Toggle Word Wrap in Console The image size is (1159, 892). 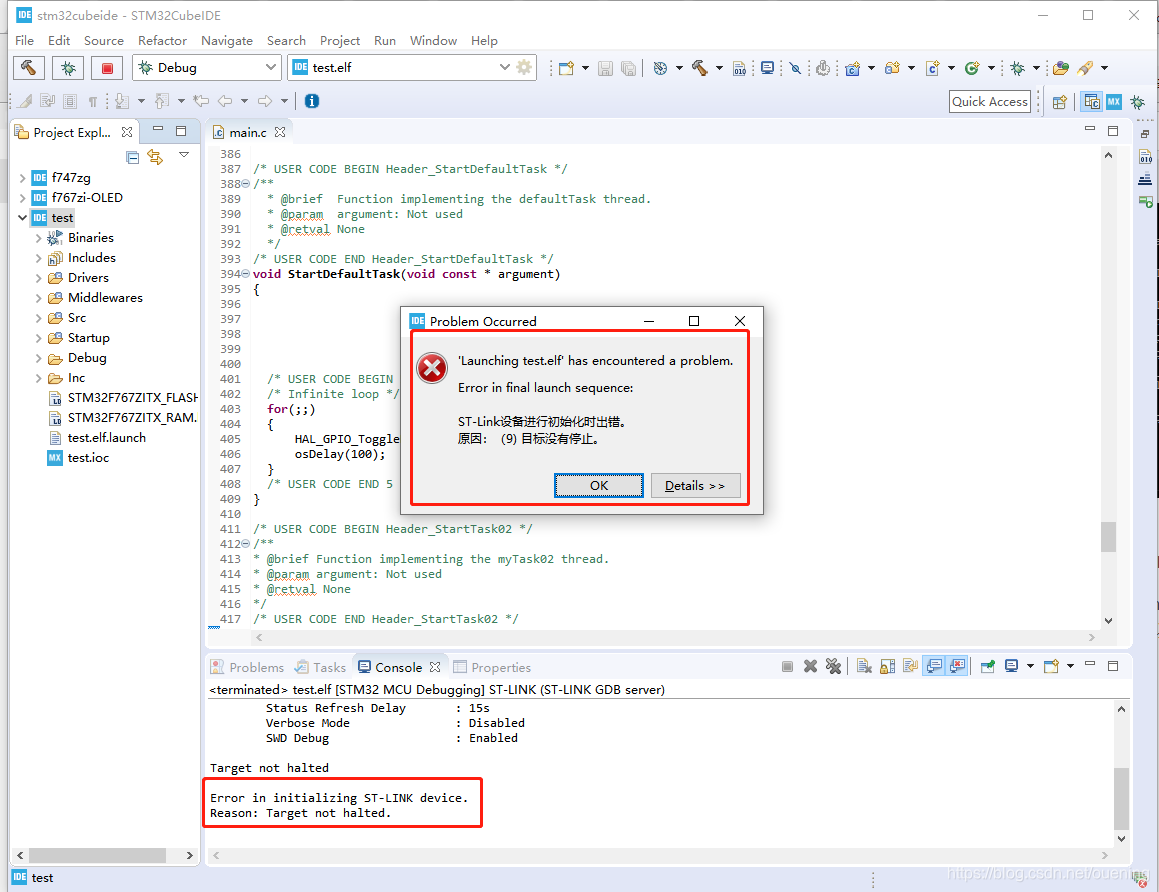tap(910, 667)
